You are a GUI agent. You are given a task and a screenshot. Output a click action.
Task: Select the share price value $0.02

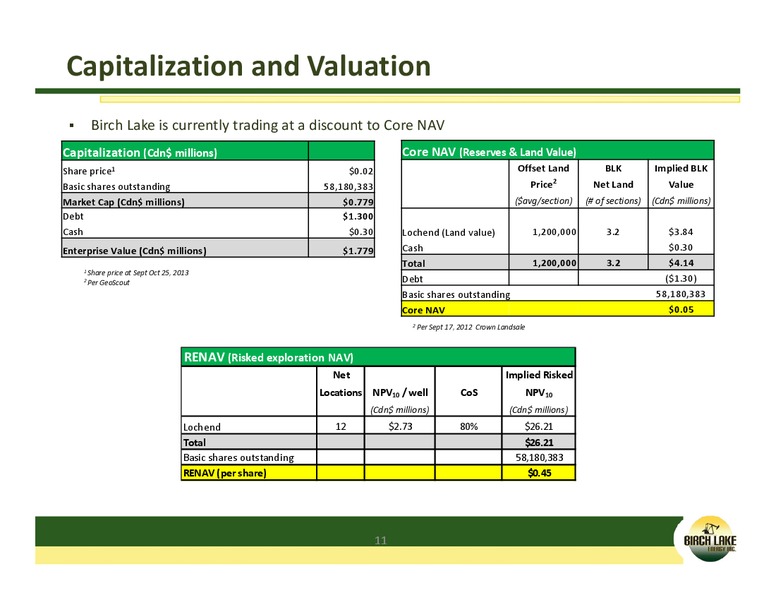(361, 171)
